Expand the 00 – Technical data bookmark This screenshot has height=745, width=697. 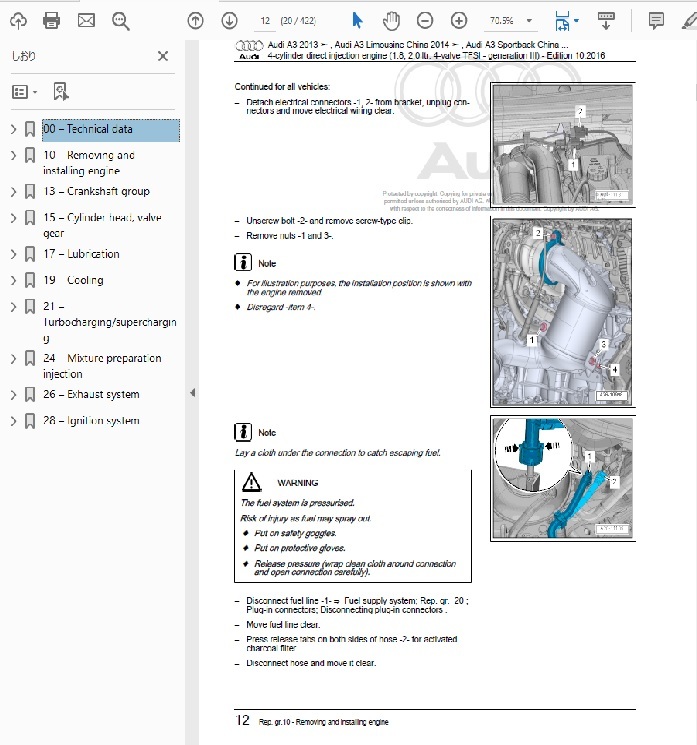point(13,129)
